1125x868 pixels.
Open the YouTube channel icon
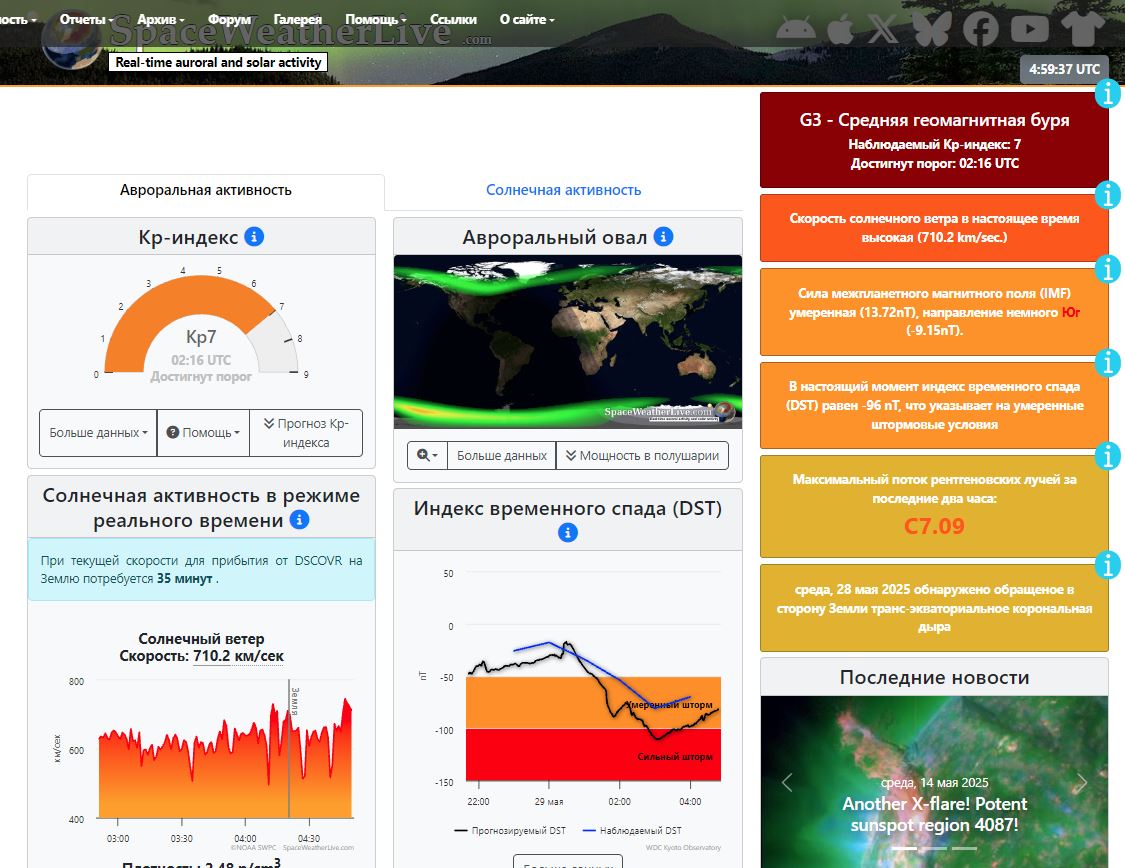point(1030,29)
